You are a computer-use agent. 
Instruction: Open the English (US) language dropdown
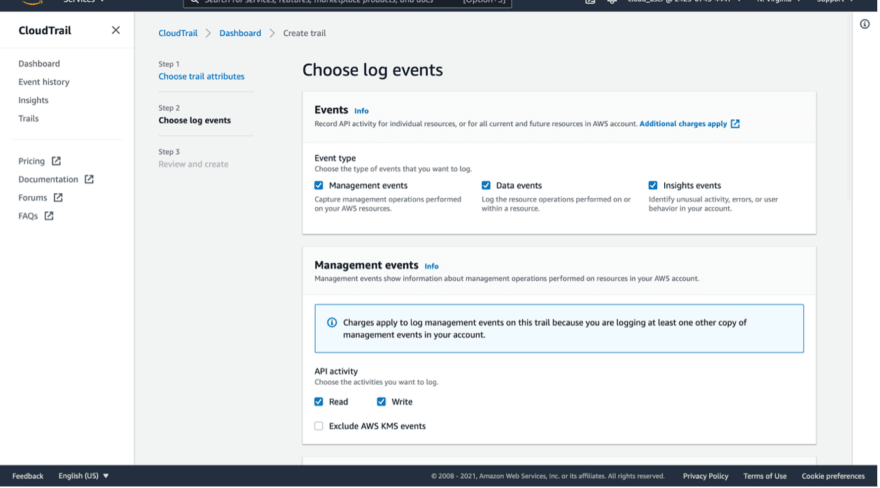click(x=84, y=476)
